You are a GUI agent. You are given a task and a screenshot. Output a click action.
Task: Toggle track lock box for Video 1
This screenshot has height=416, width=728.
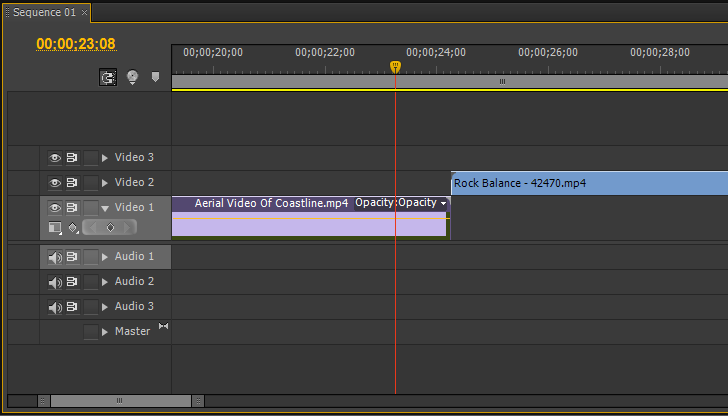pyautogui.click(x=91, y=208)
